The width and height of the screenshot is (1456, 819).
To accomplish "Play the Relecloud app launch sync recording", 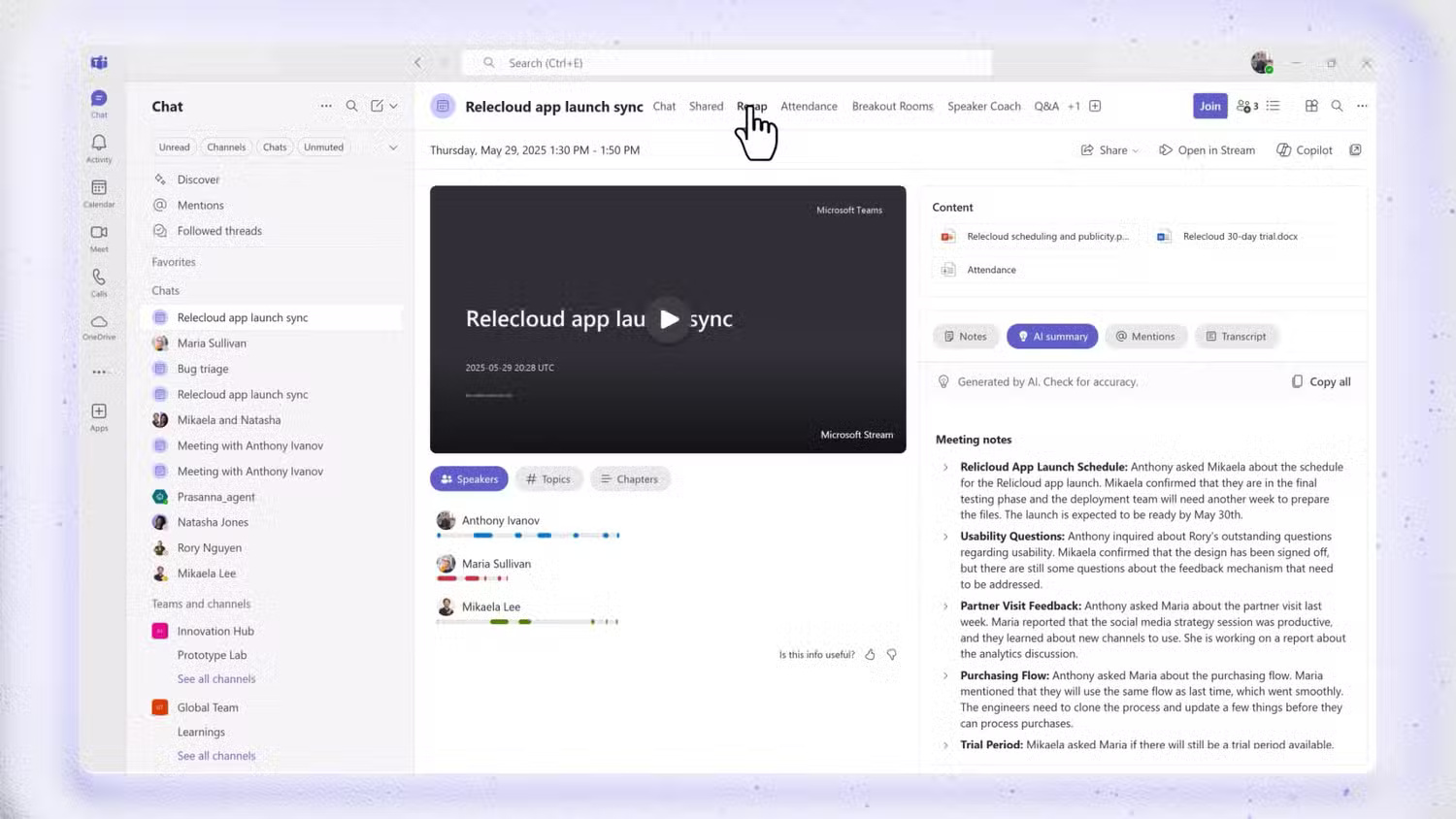I will tap(669, 319).
